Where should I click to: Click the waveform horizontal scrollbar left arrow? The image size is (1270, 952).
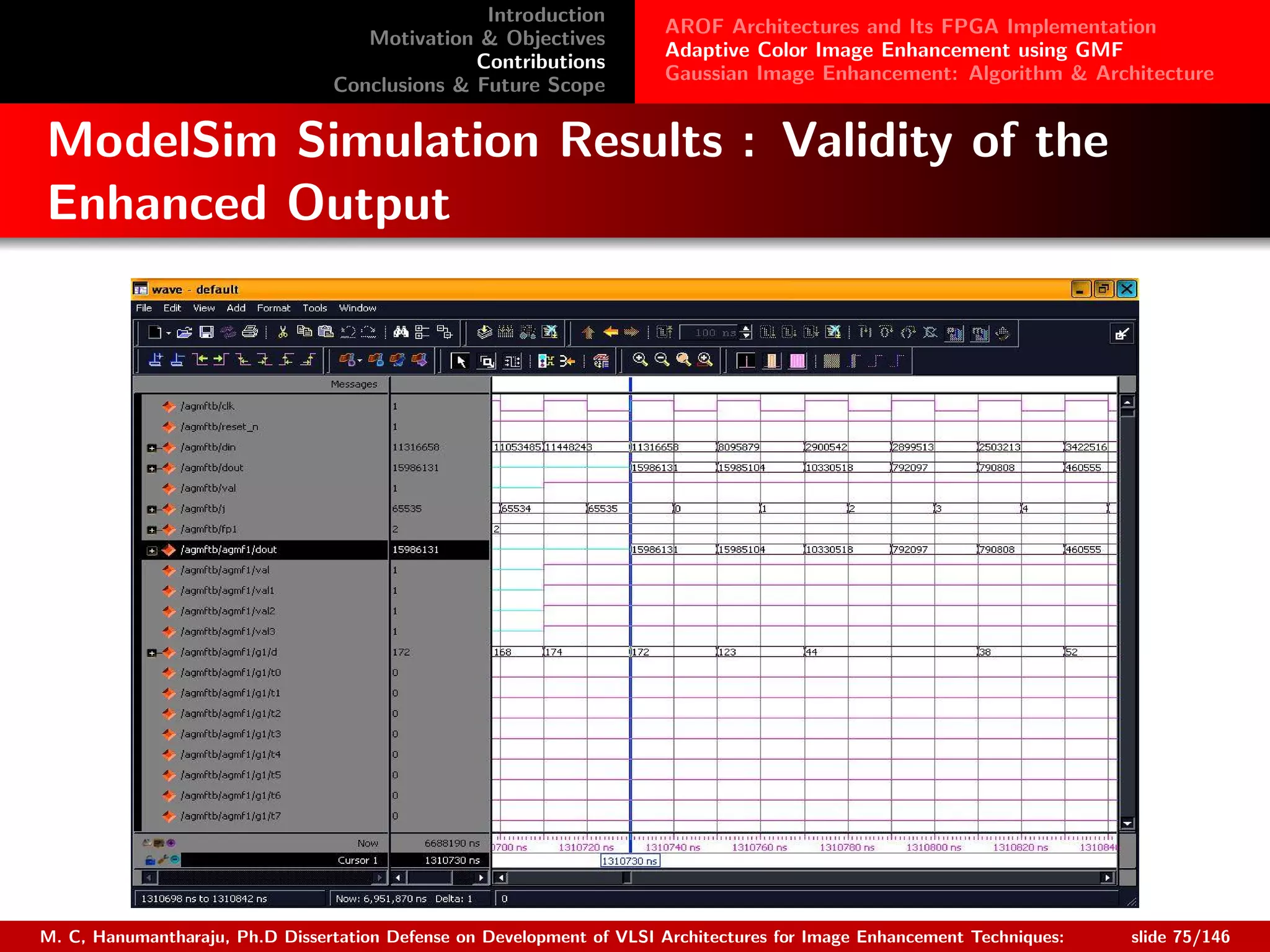tap(501, 878)
